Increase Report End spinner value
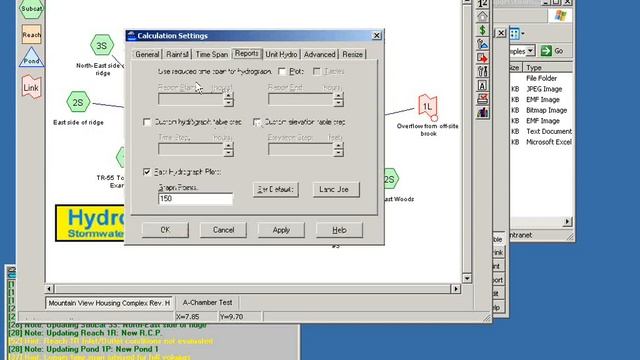This screenshot has width=640, height=360. [338, 96]
